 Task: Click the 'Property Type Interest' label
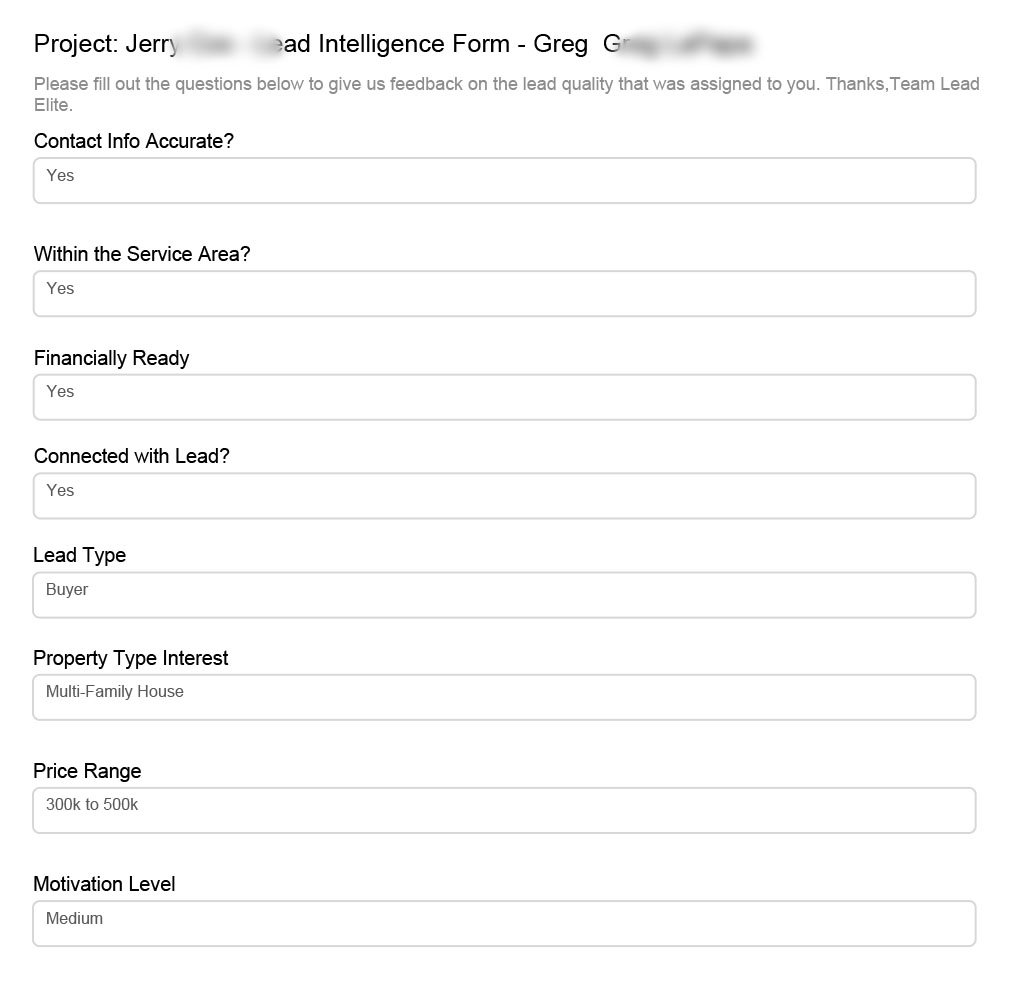131,658
